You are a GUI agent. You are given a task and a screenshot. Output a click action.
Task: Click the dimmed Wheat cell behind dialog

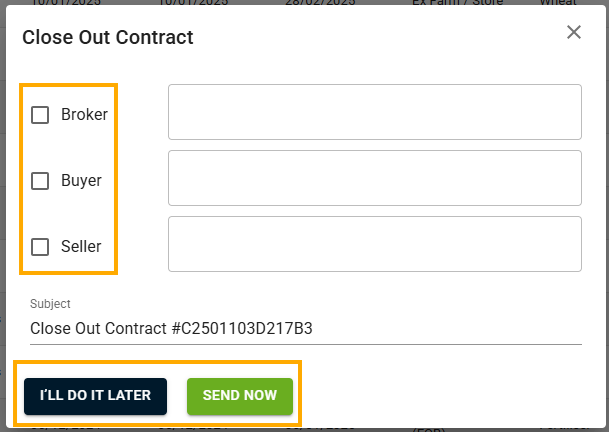pyautogui.click(x=558, y=2)
